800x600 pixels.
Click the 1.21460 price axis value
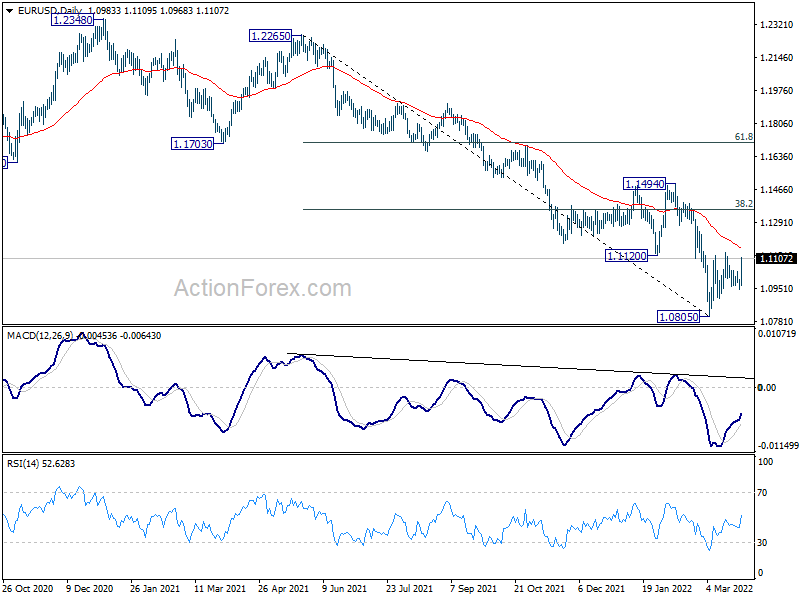777,58
